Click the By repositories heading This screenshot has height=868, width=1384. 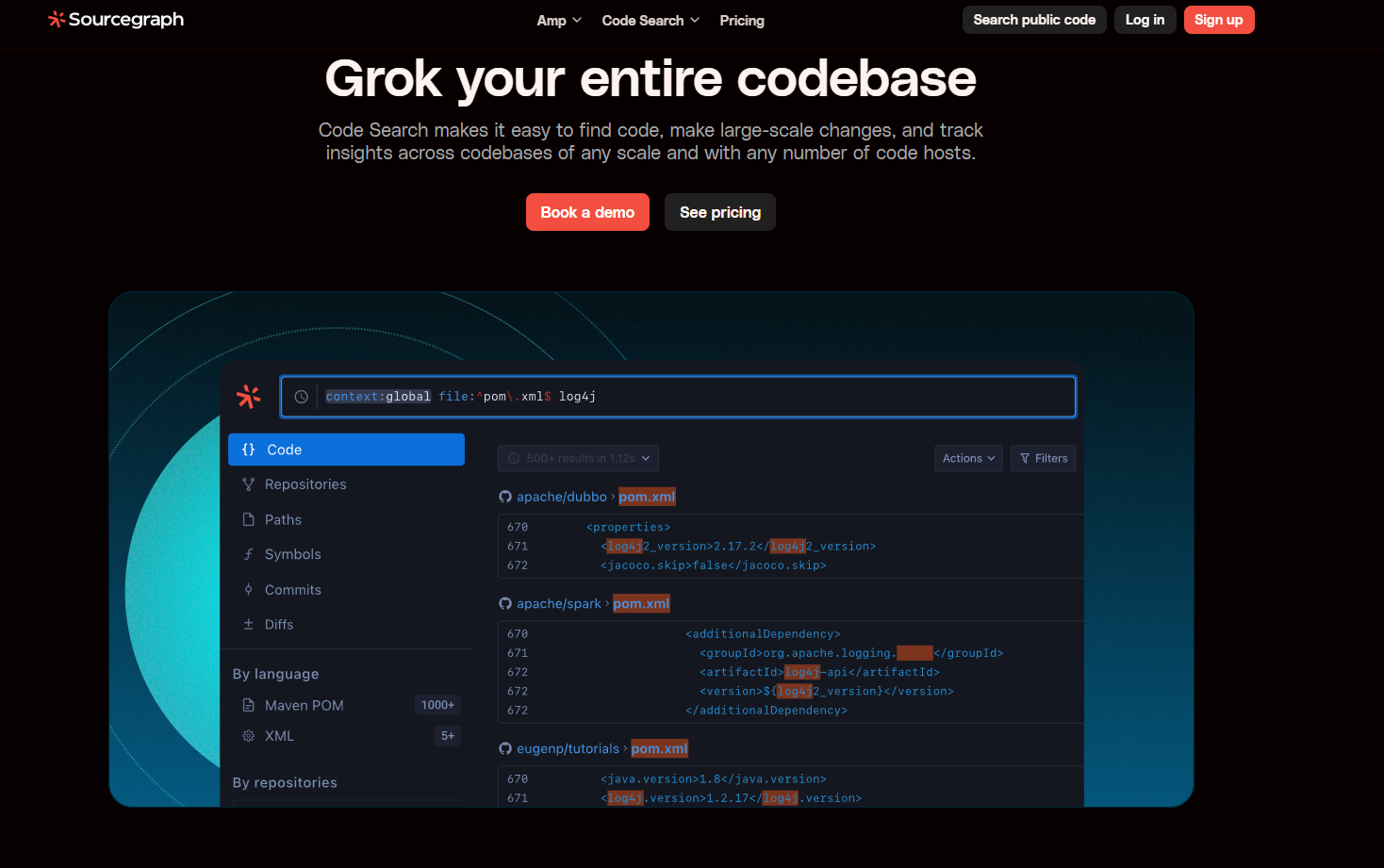click(285, 783)
